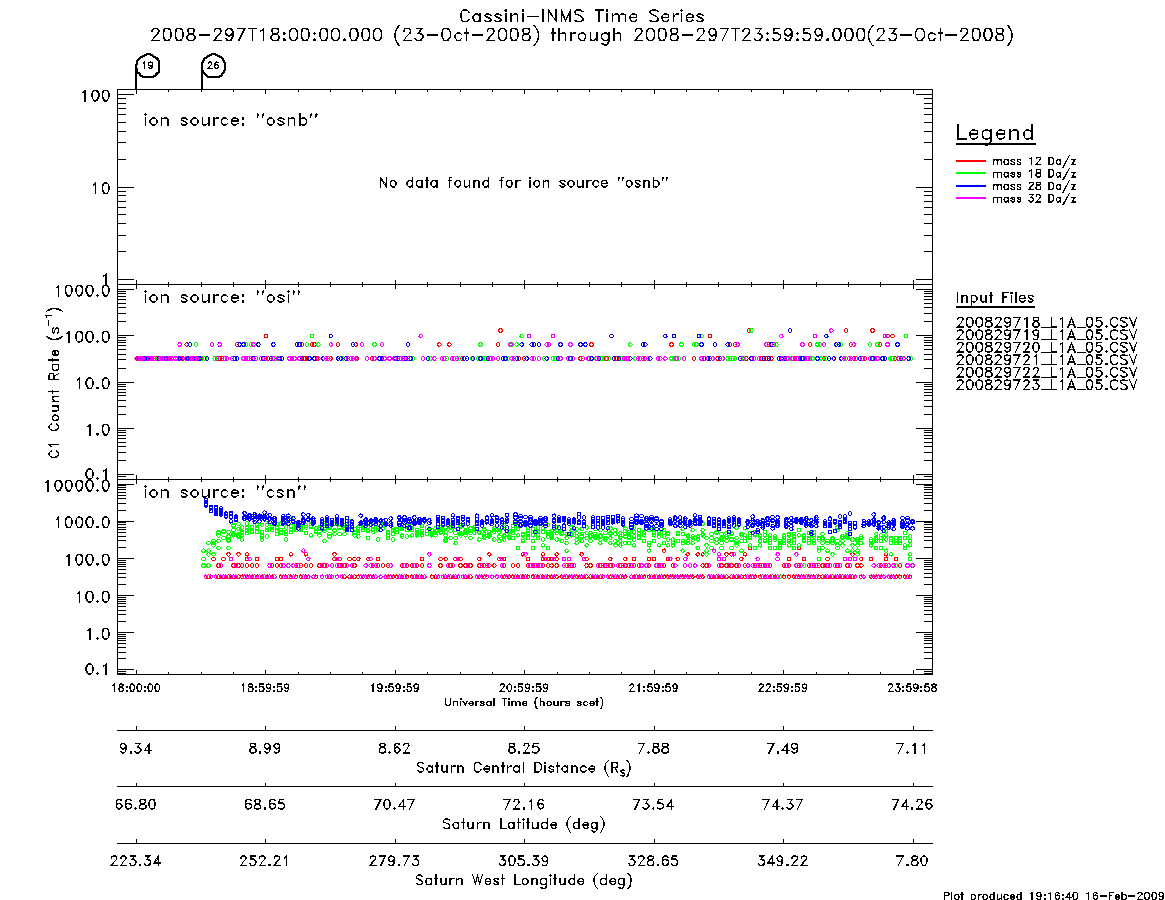
Task: Click the 9.34 central distance value
Action: coord(135,748)
